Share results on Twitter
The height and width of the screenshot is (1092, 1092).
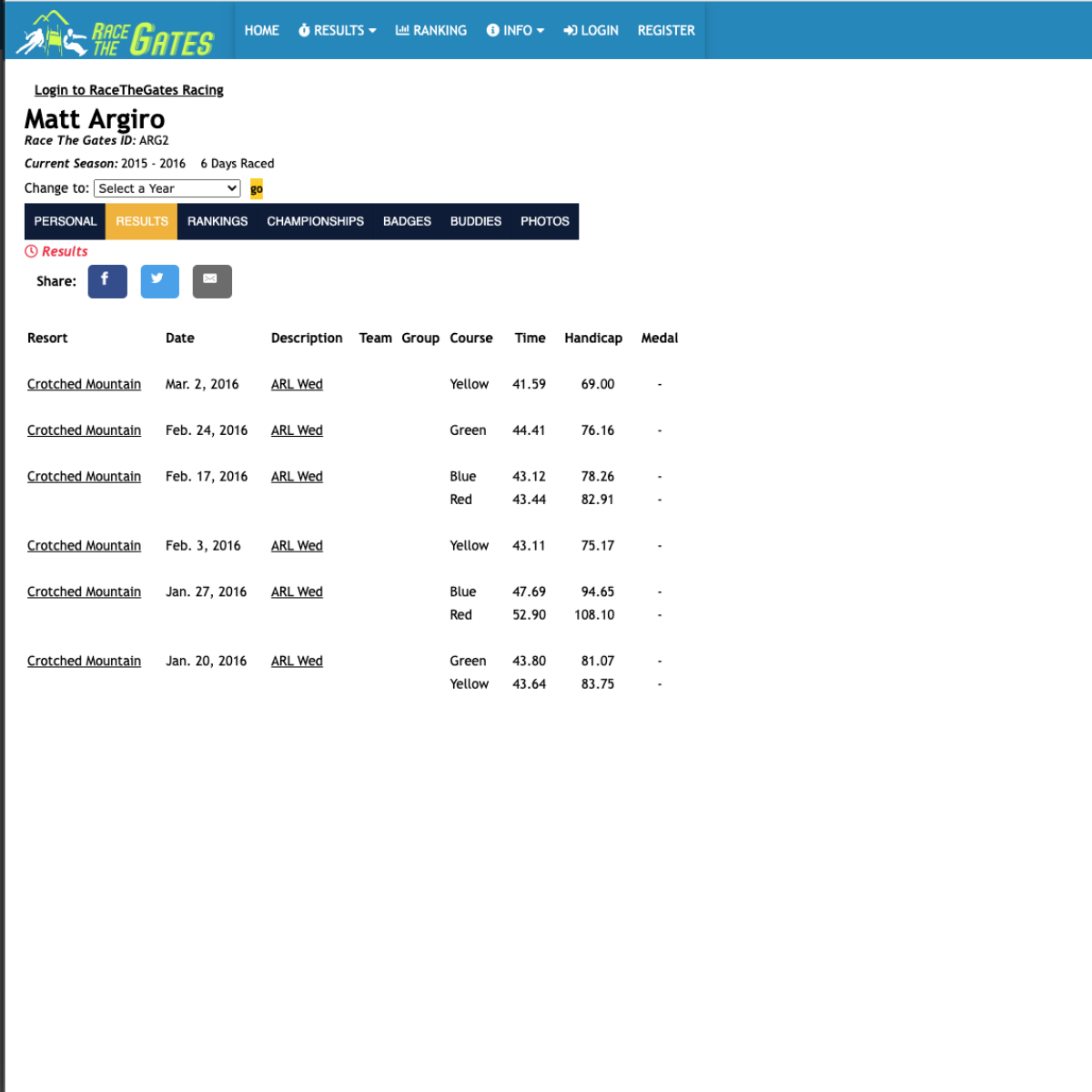[159, 281]
